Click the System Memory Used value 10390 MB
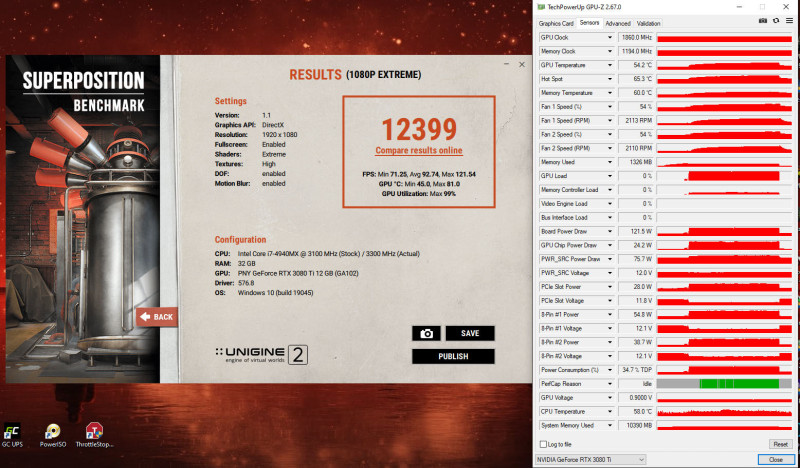Viewport: 800px width, 468px height. [636, 425]
